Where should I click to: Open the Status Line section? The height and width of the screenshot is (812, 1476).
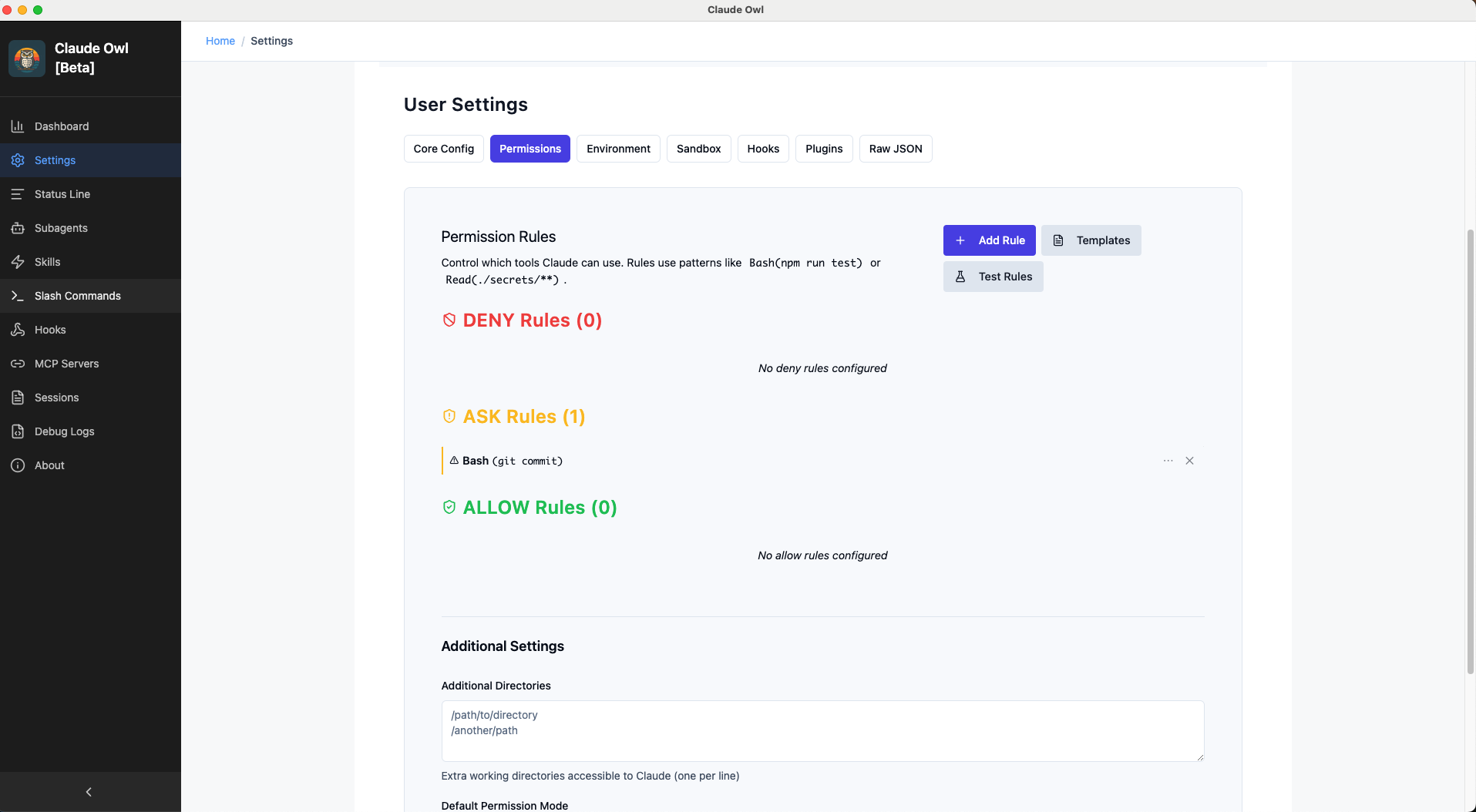pos(62,193)
